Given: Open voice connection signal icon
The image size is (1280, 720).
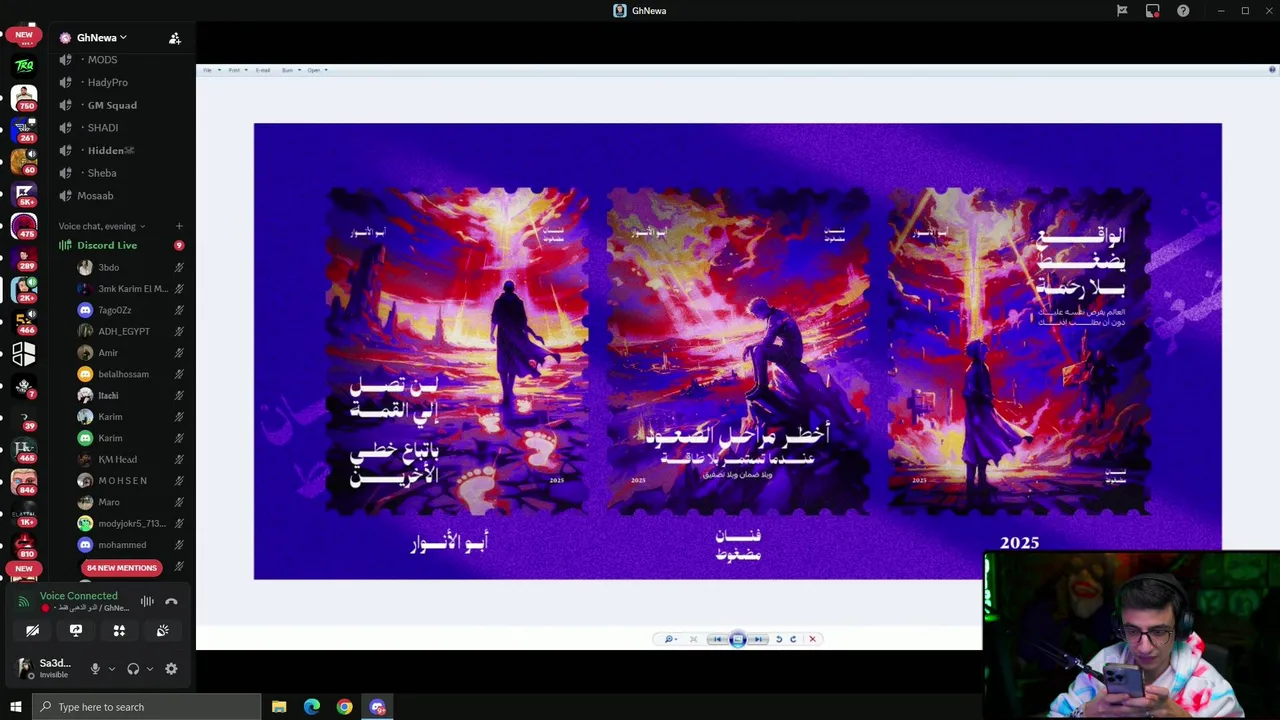Looking at the screenshot, I should point(23,602).
